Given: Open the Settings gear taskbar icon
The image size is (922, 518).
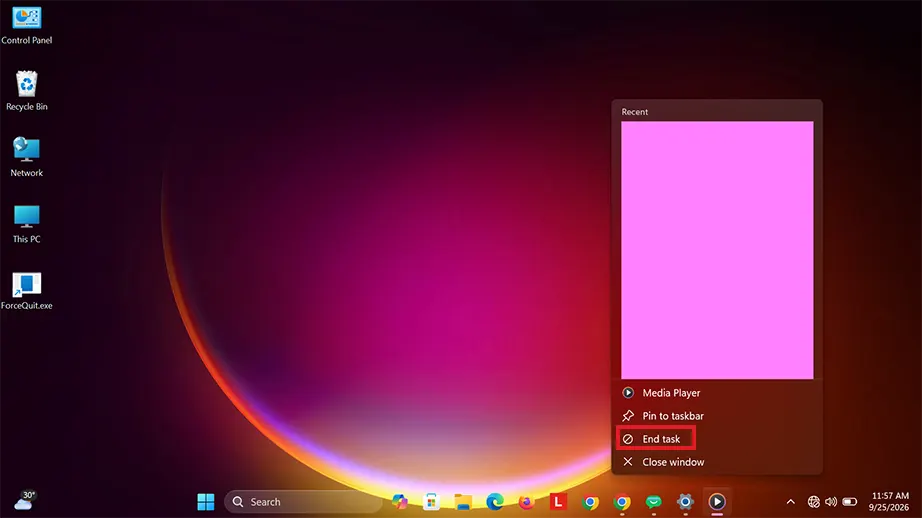Looking at the screenshot, I should pyautogui.click(x=685, y=502).
